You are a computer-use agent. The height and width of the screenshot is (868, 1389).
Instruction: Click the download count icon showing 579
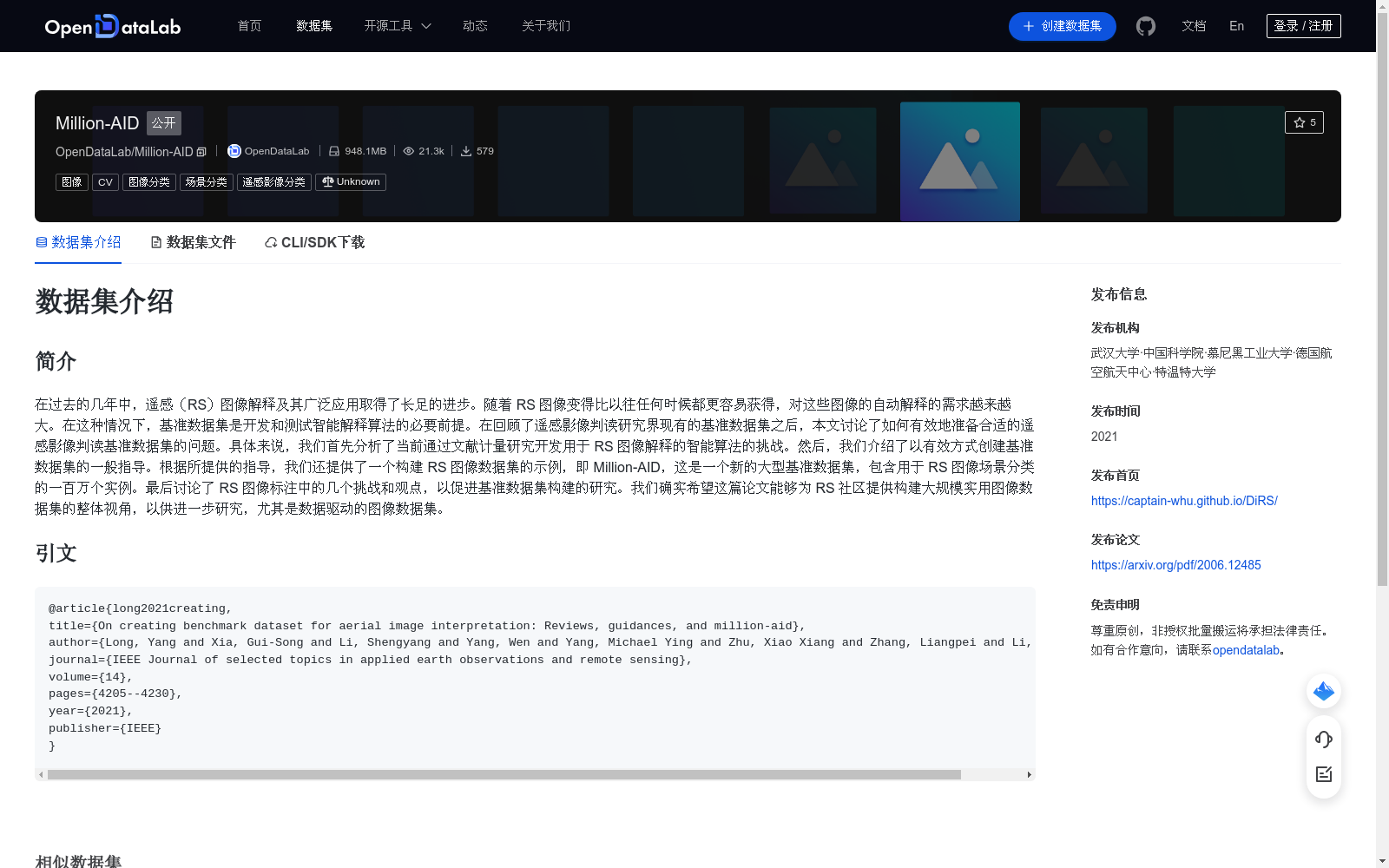pyautogui.click(x=467, y=150)
